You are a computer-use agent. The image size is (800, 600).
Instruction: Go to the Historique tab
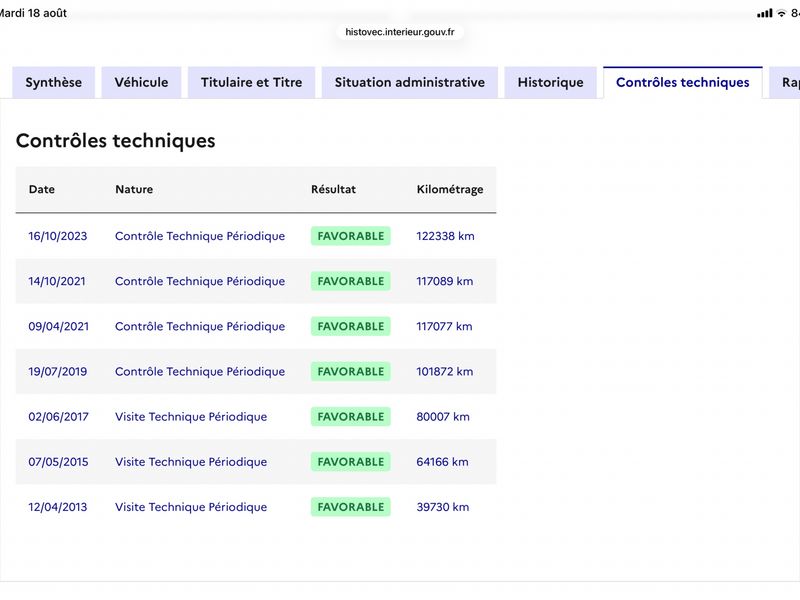point(551,82)
